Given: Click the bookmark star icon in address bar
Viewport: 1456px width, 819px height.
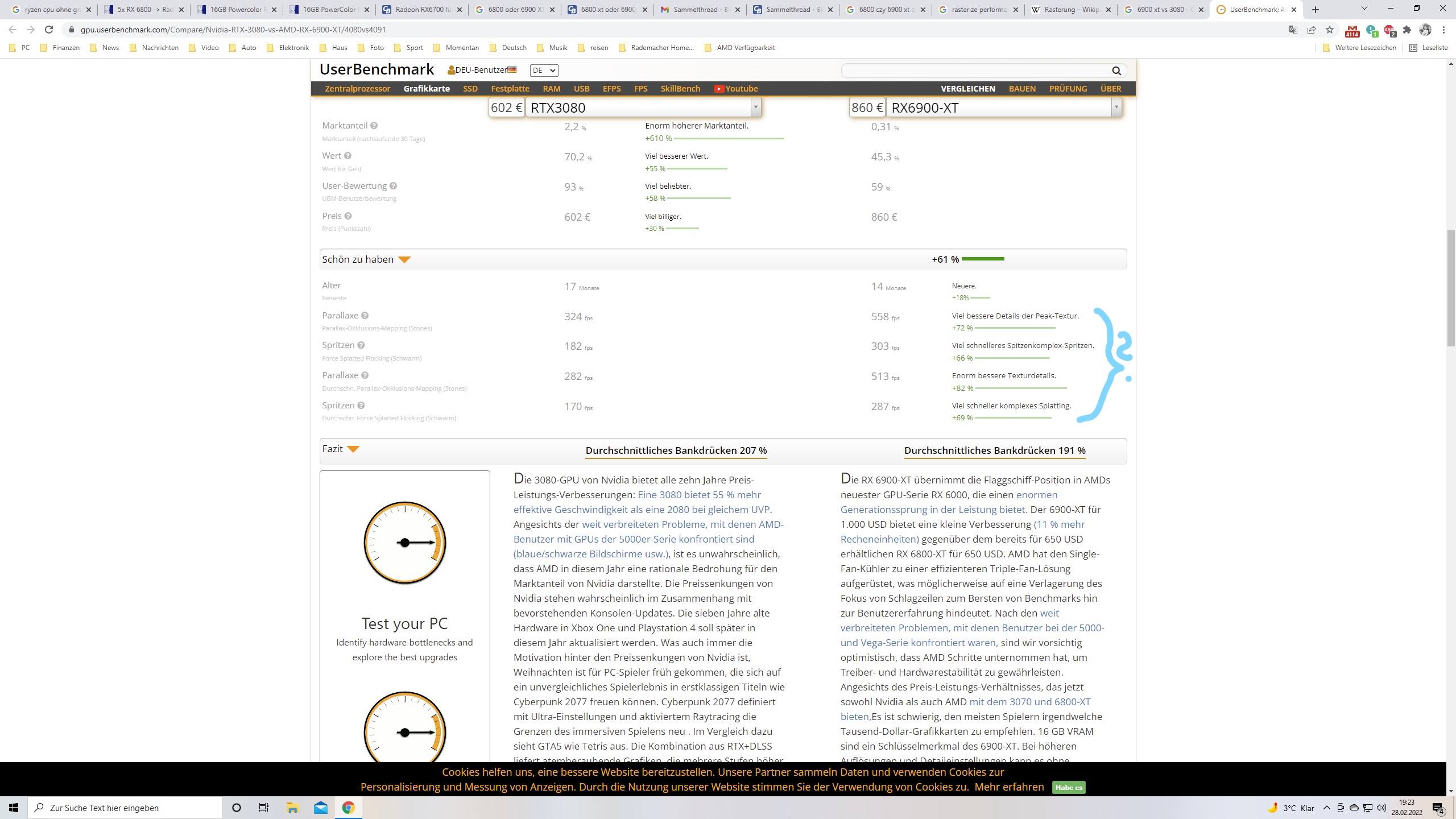Looking at the screenshot, I should tap(1329, 30).
